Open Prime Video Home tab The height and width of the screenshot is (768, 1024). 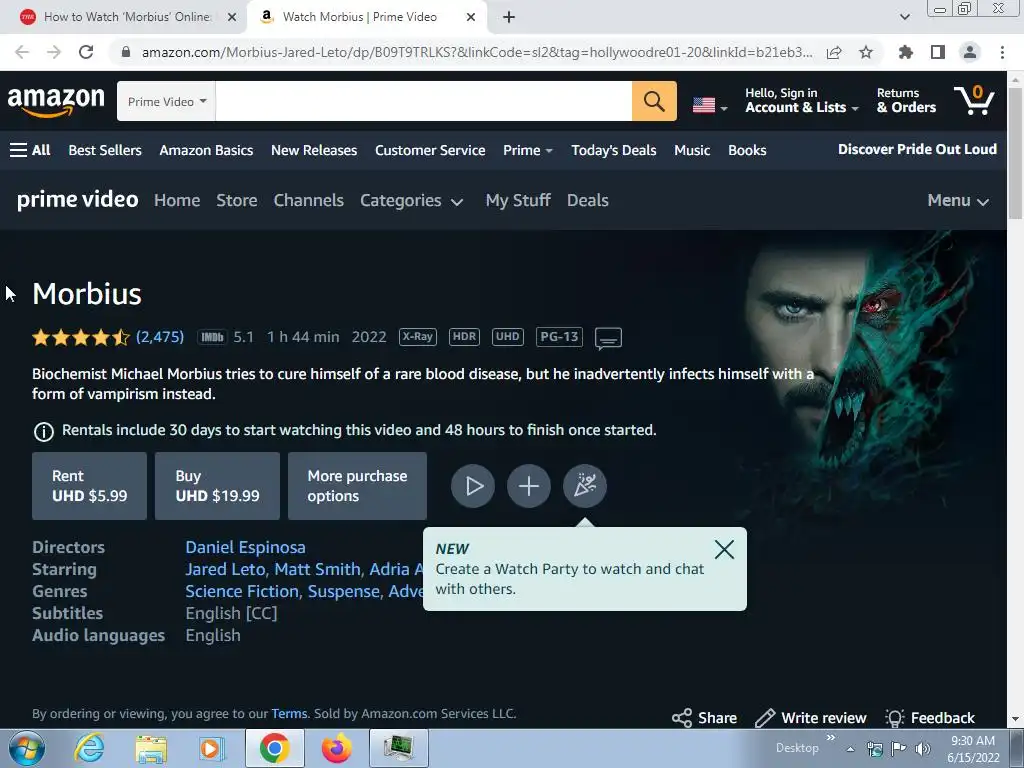177,200
